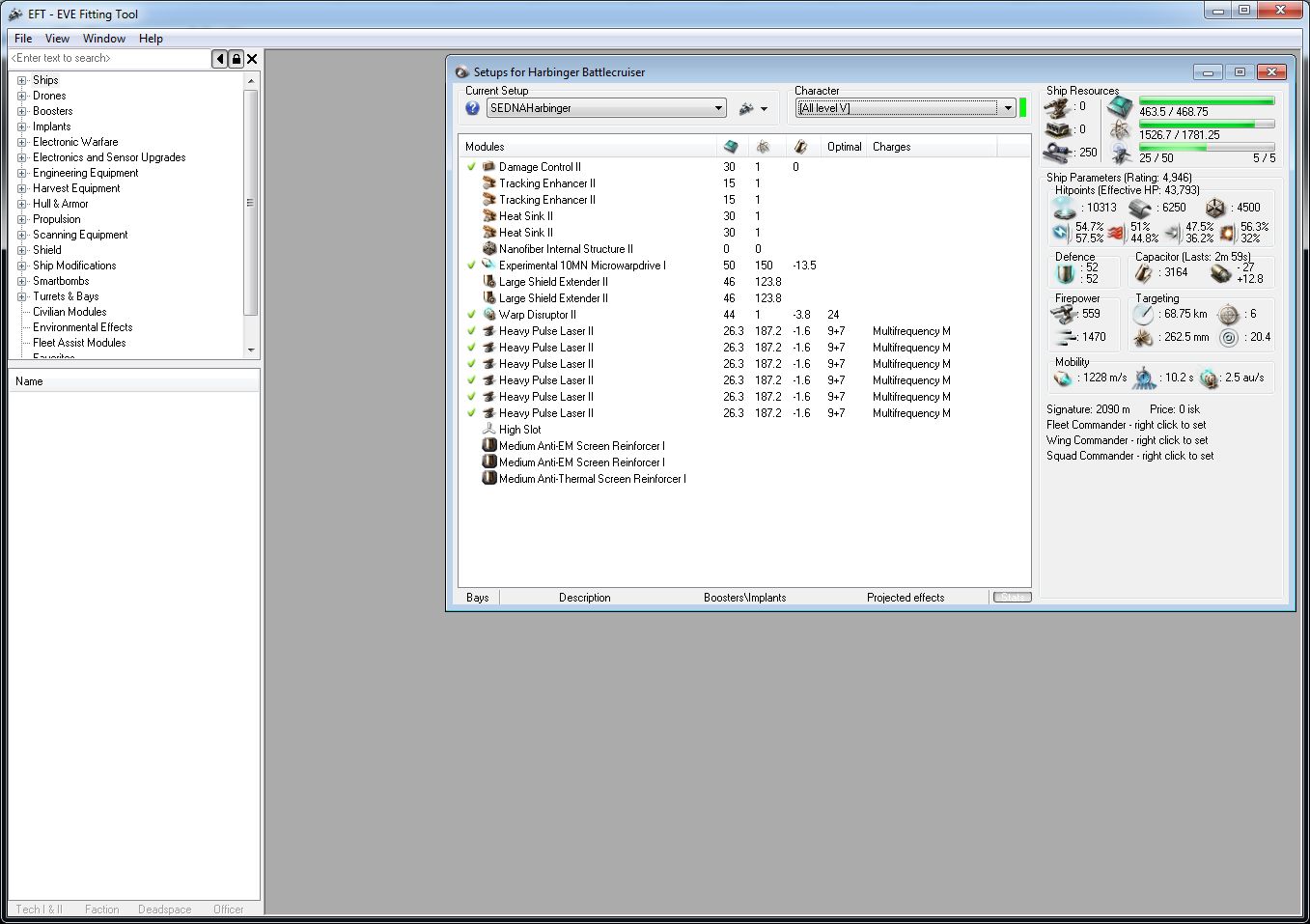
Task: Click the Damage Control II module icon
Action: tap(489, 167)
